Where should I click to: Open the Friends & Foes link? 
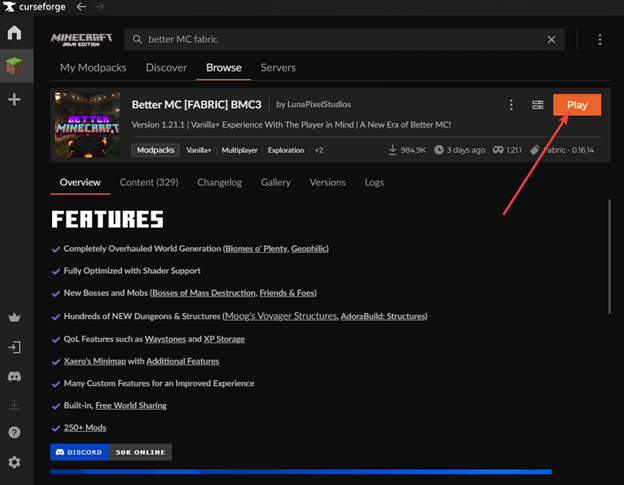click(x=287, y=293)
